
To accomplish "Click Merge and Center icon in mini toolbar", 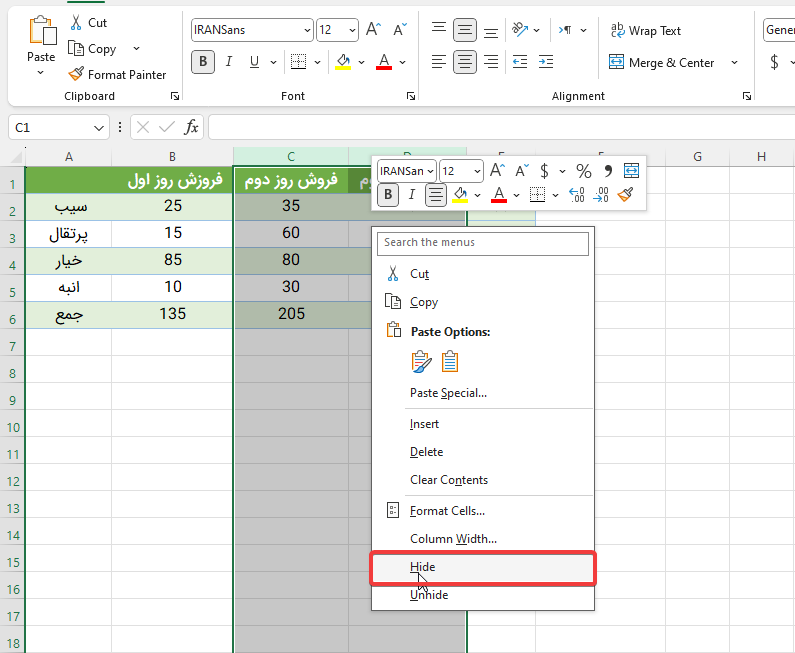I will tap(631, 171).
